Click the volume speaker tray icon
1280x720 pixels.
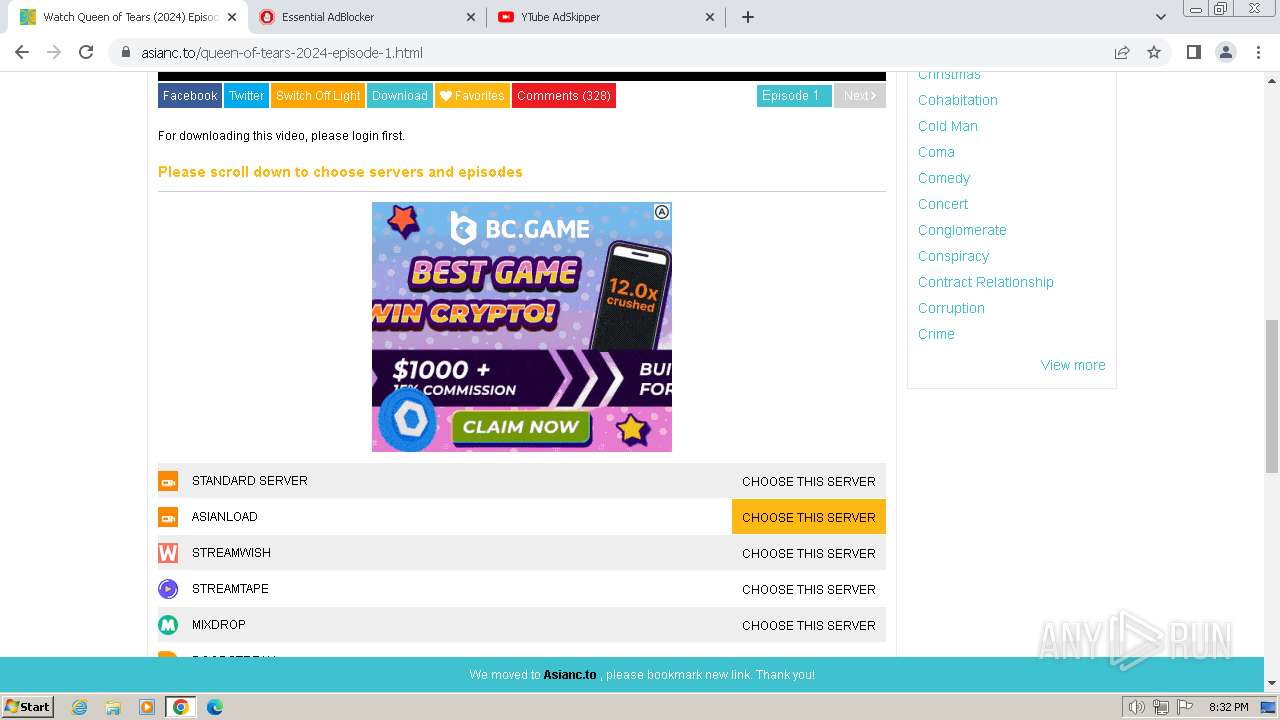point(1137,707)
